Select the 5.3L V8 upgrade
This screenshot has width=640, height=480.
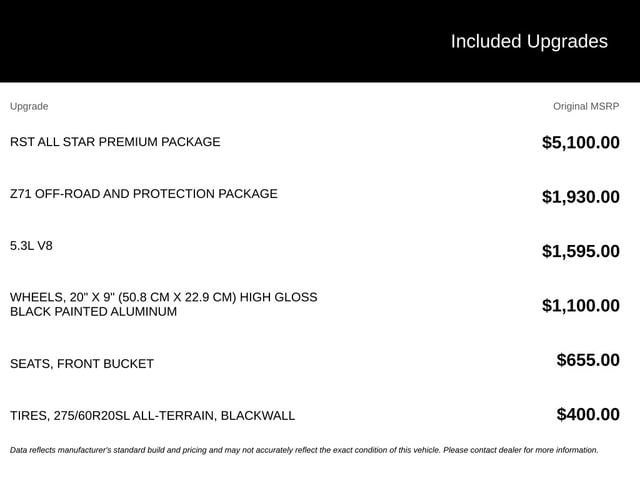31,246
